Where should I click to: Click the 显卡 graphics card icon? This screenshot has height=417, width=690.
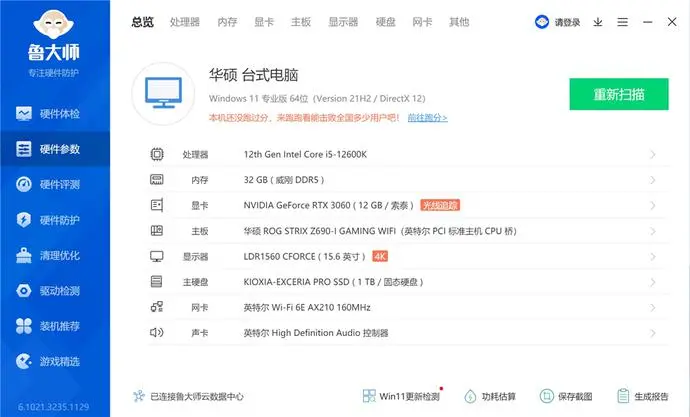pyautogui.click(x=157, y=205)
